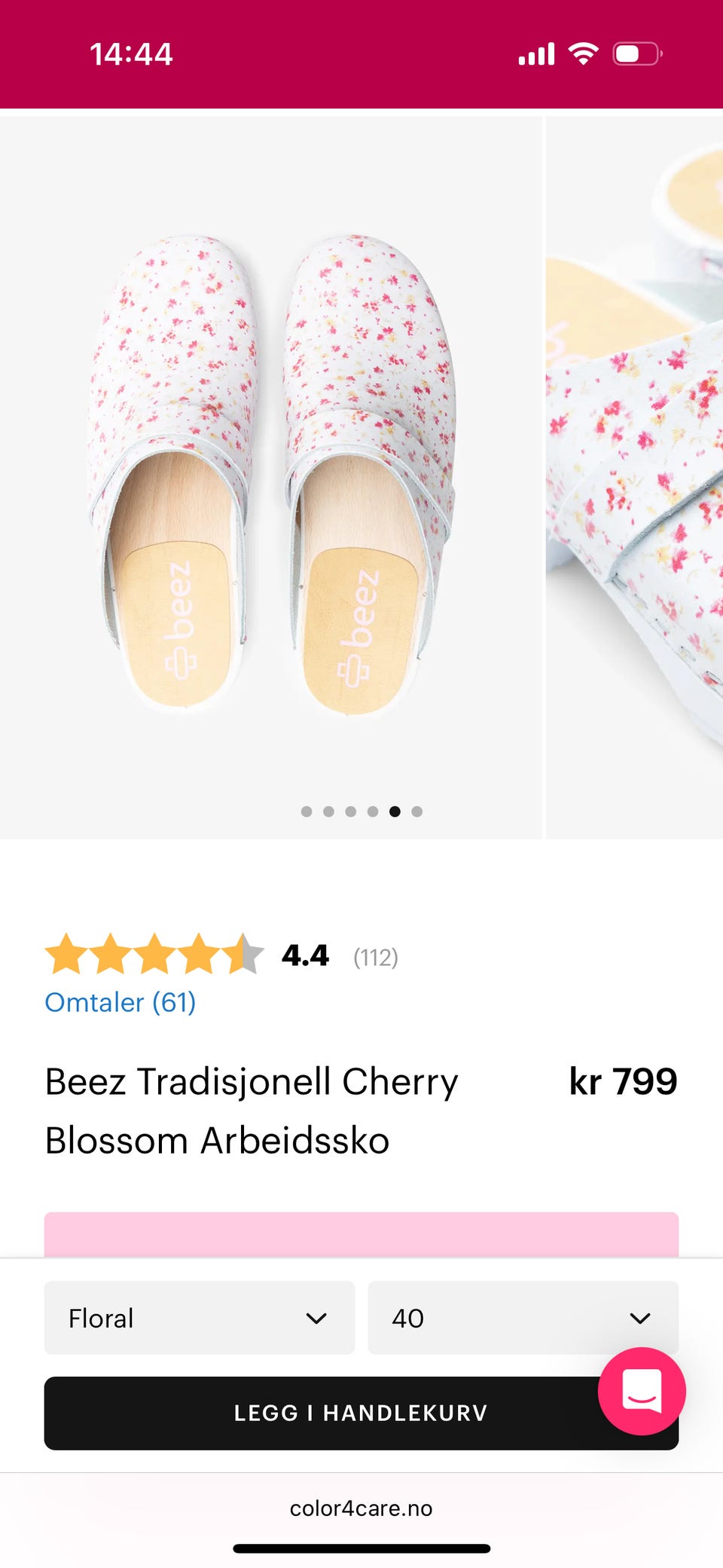The height and width of the screenshot is (1568, 723).
Task: Tap the battery indicator icon
Action: click(637, 53)
